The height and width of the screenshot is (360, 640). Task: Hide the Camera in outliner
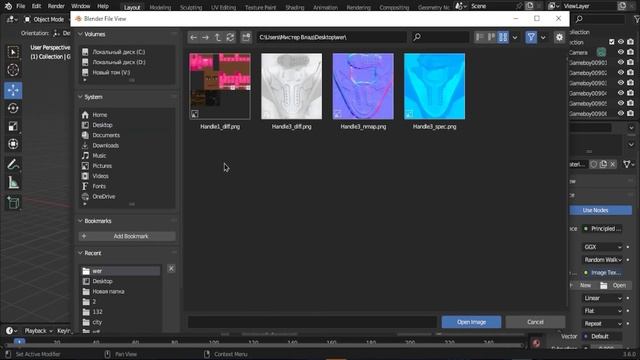pyautogui.click(x=621, y=52)
